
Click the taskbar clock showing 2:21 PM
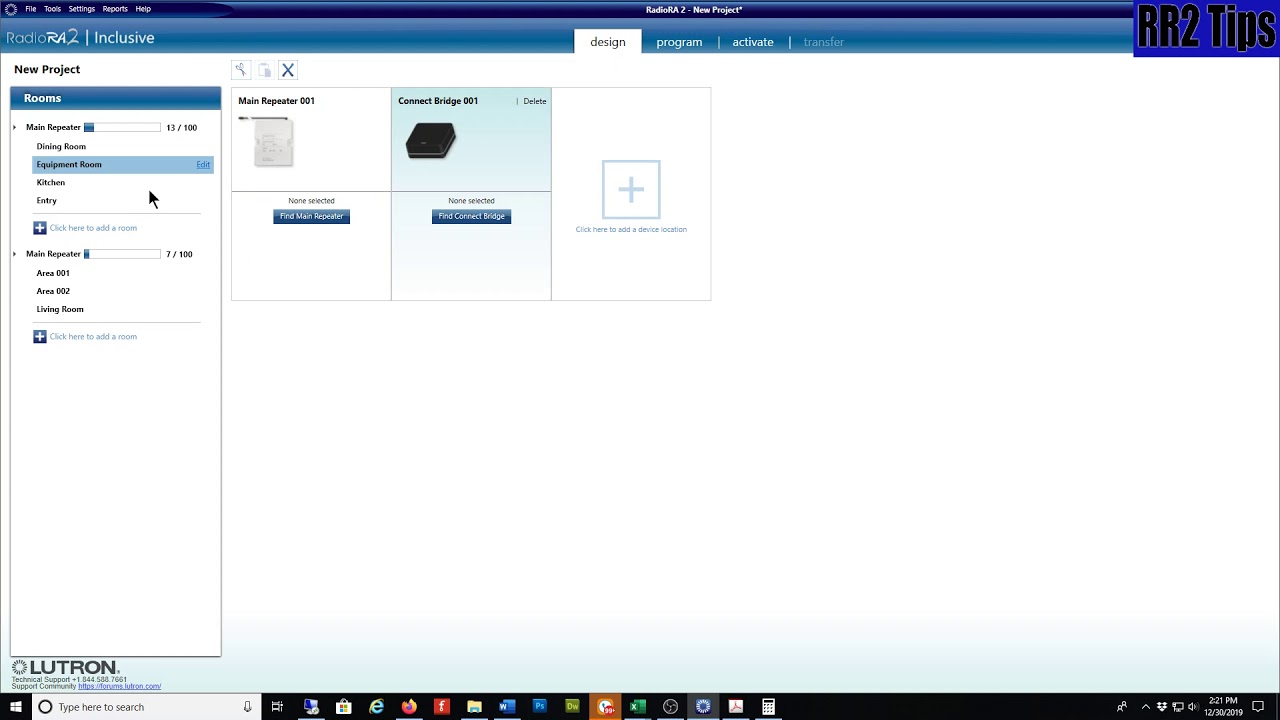pos(1223,707)
